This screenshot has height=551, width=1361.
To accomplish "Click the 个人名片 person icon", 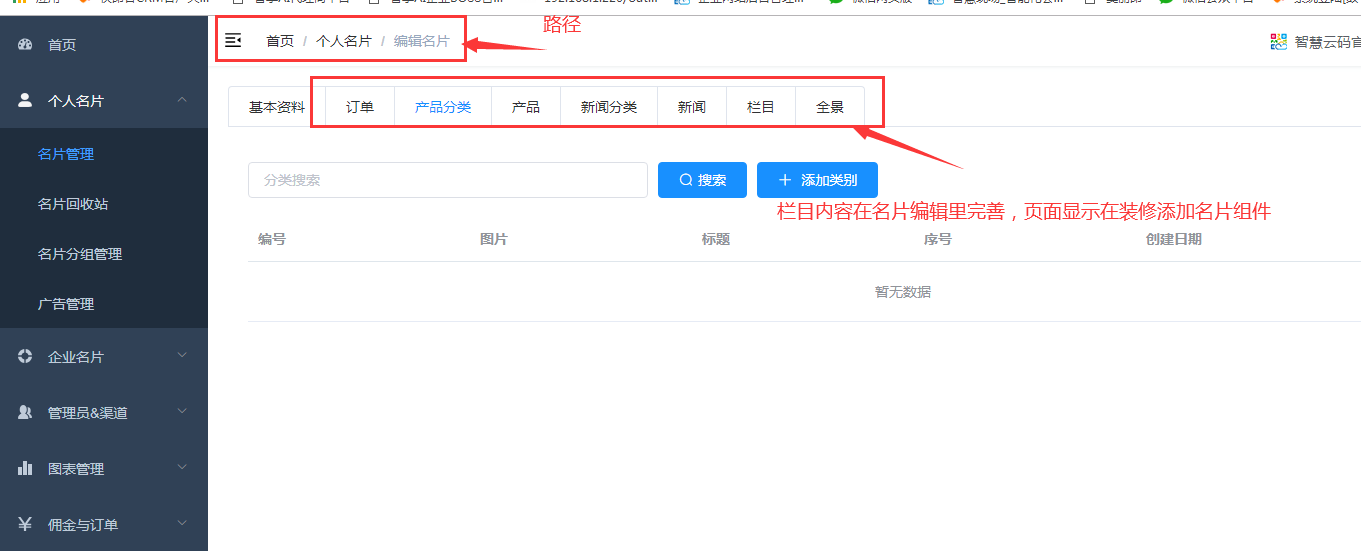I will (x=25, y=100).
